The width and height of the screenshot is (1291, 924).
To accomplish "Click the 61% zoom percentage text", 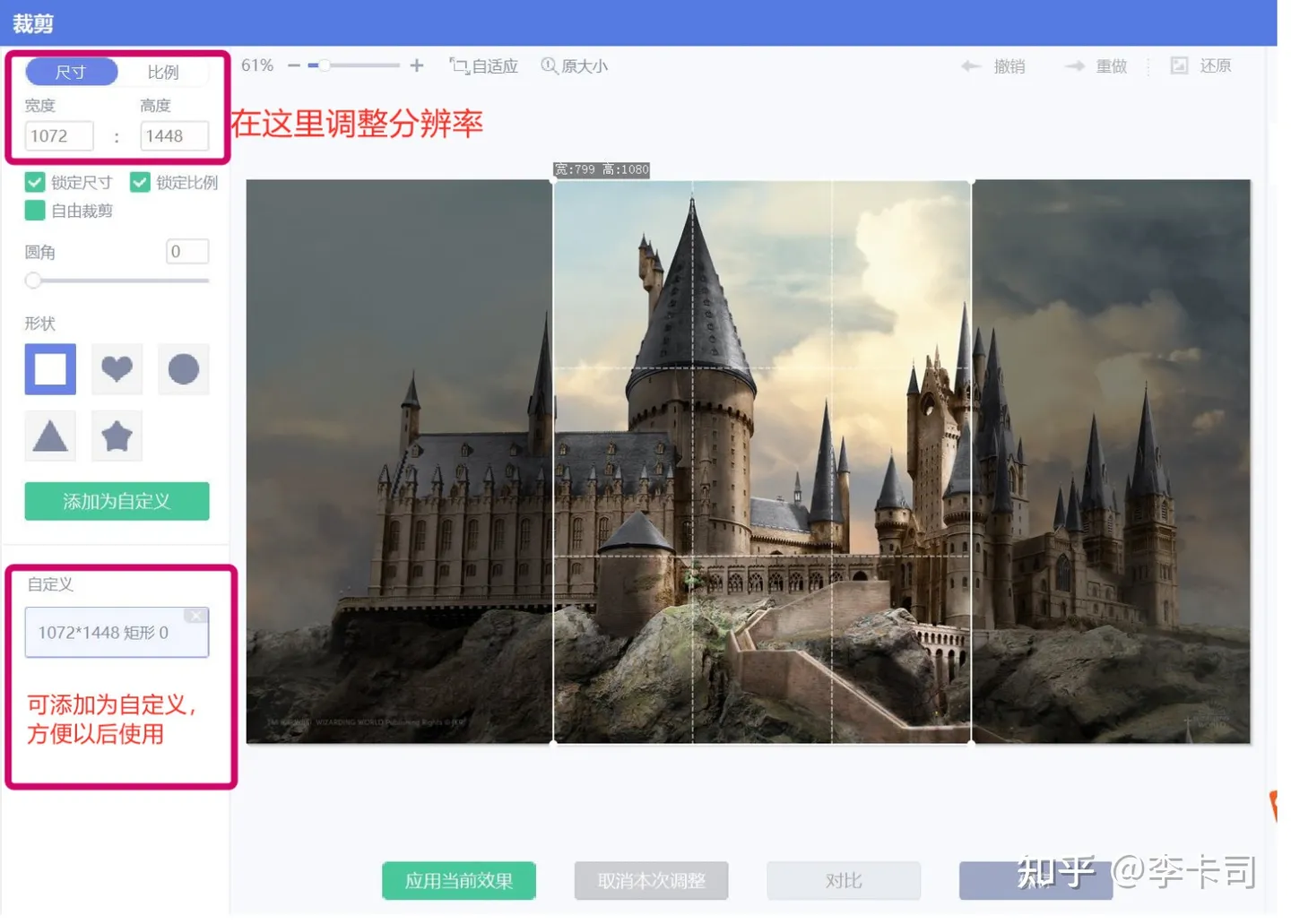I will (257, 65).
